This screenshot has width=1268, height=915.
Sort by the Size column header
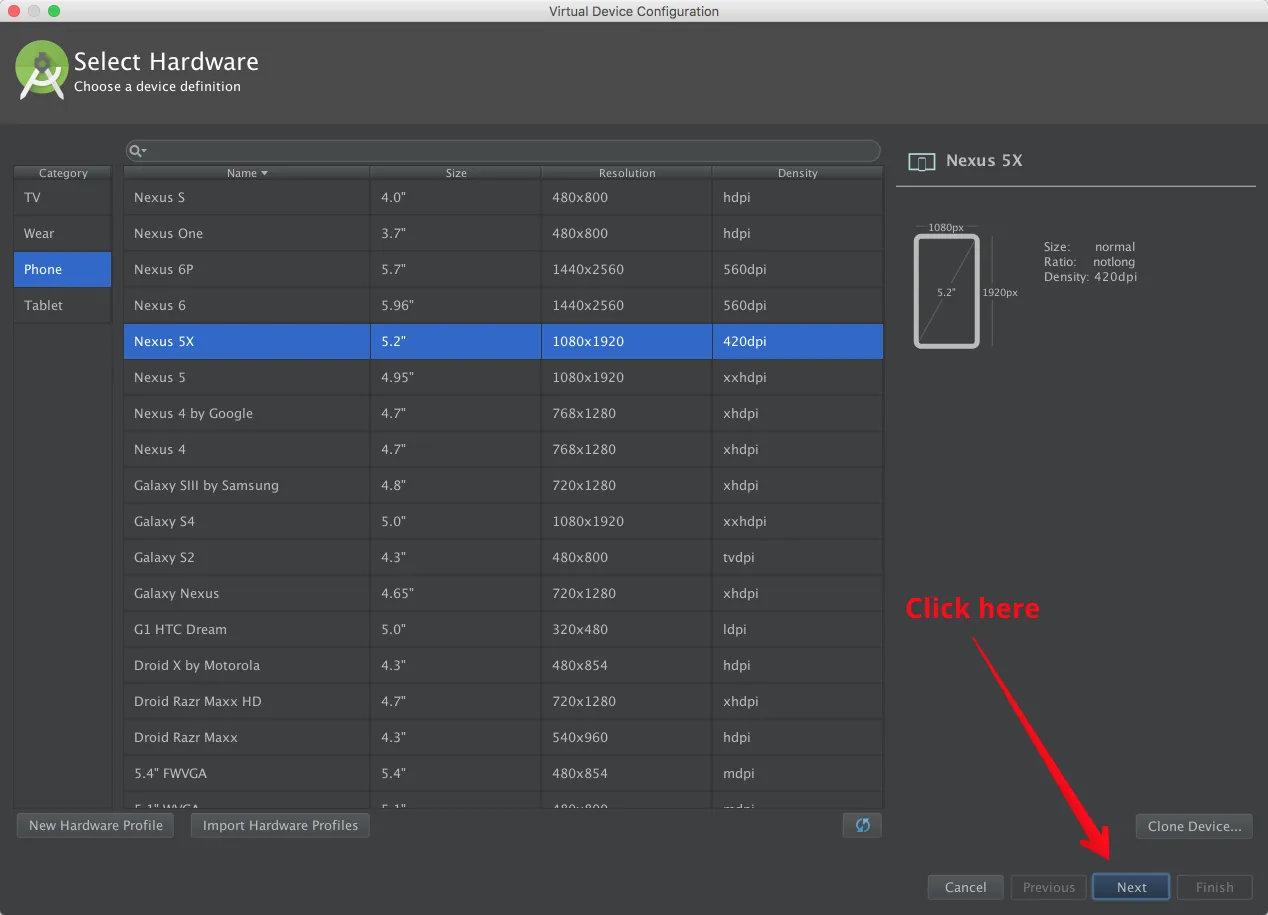pos(456,173)
